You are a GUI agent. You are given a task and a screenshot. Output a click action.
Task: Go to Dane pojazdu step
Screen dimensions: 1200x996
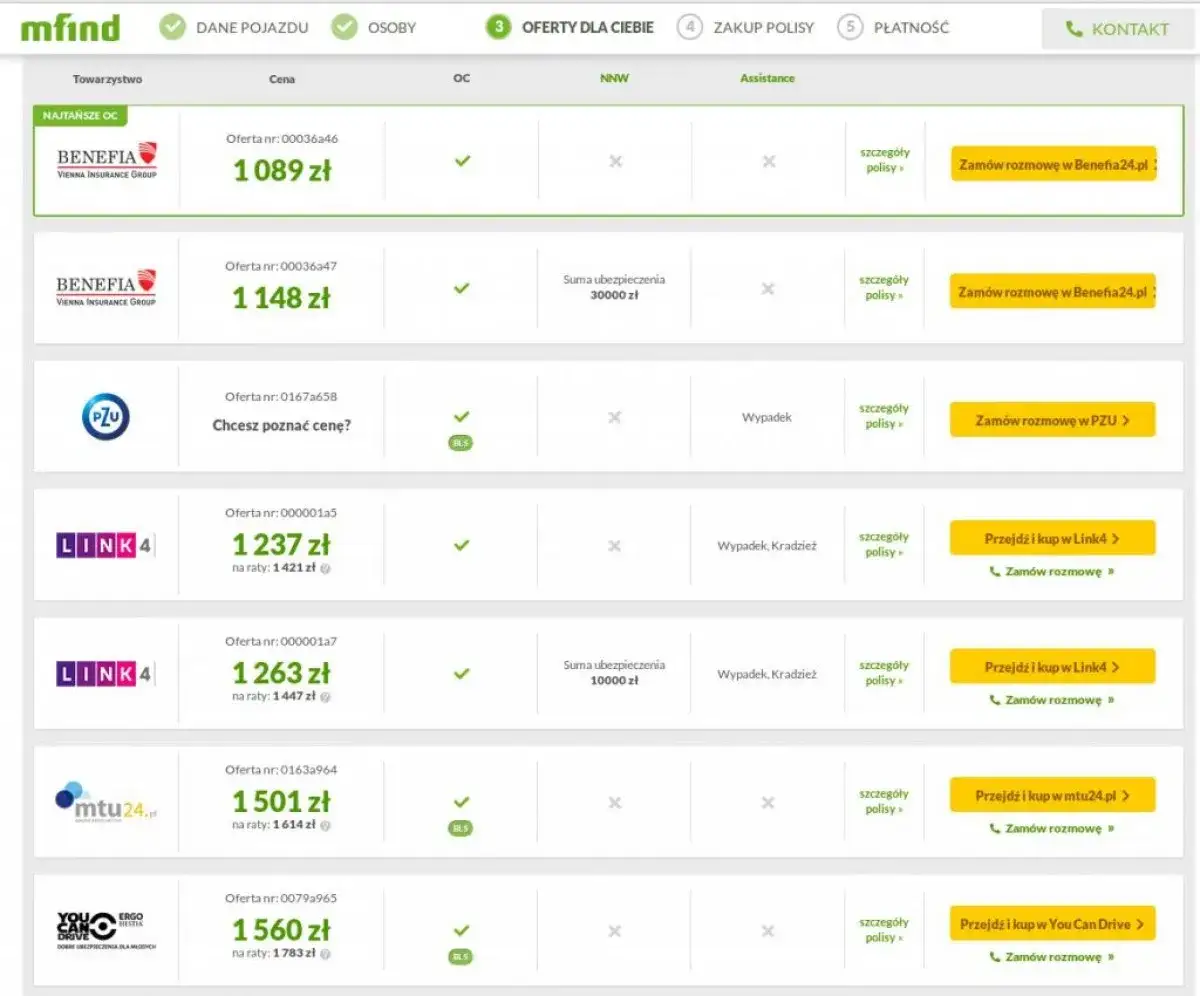[x=236, y=28]
